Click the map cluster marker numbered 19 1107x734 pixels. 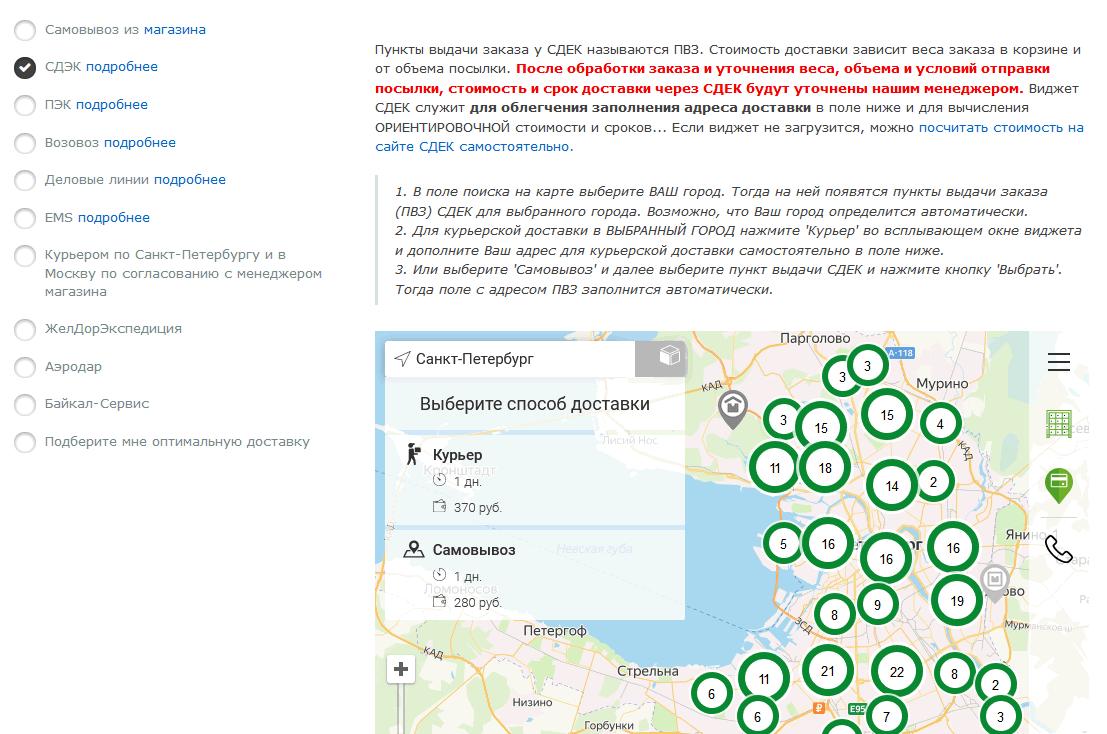[x=957, y=601]
